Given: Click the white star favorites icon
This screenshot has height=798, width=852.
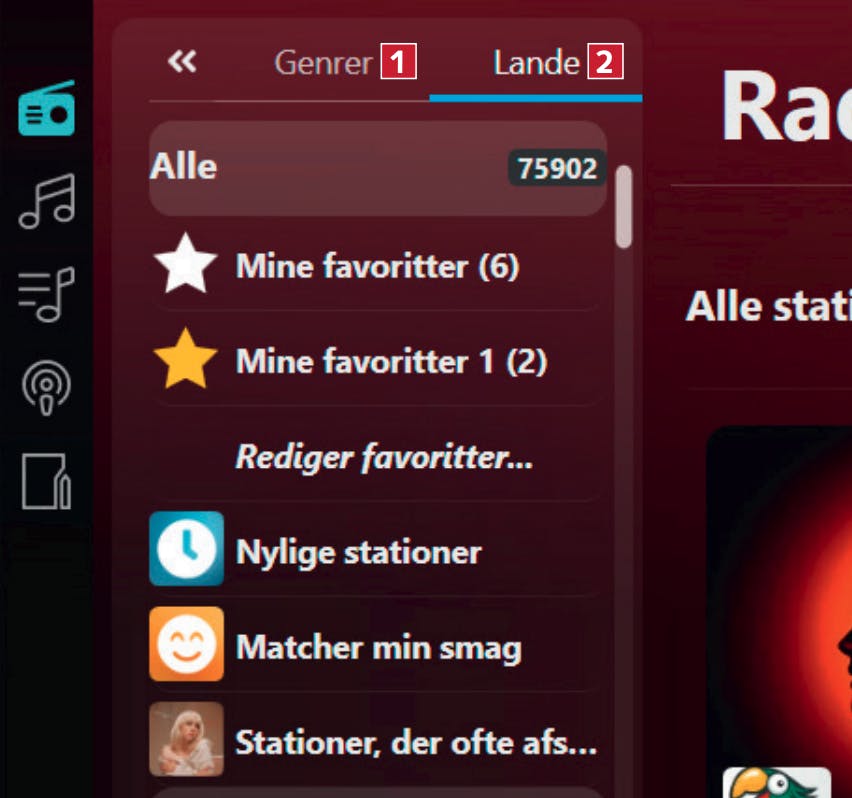Looking at the screenshot, I should click(x=185, y=264).
